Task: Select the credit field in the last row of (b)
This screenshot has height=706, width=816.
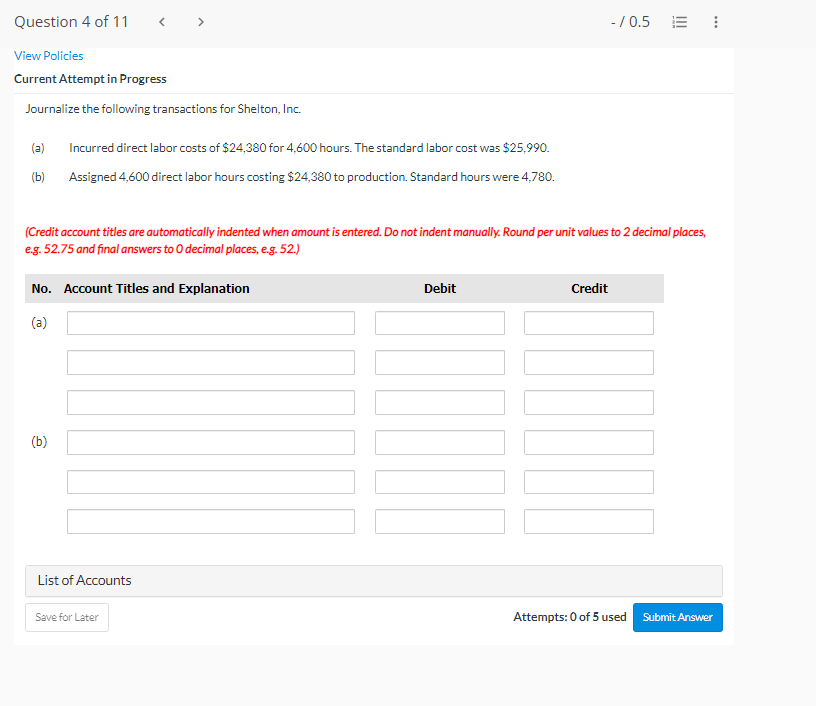Action: pyautogui.click(x=588, y=521)
